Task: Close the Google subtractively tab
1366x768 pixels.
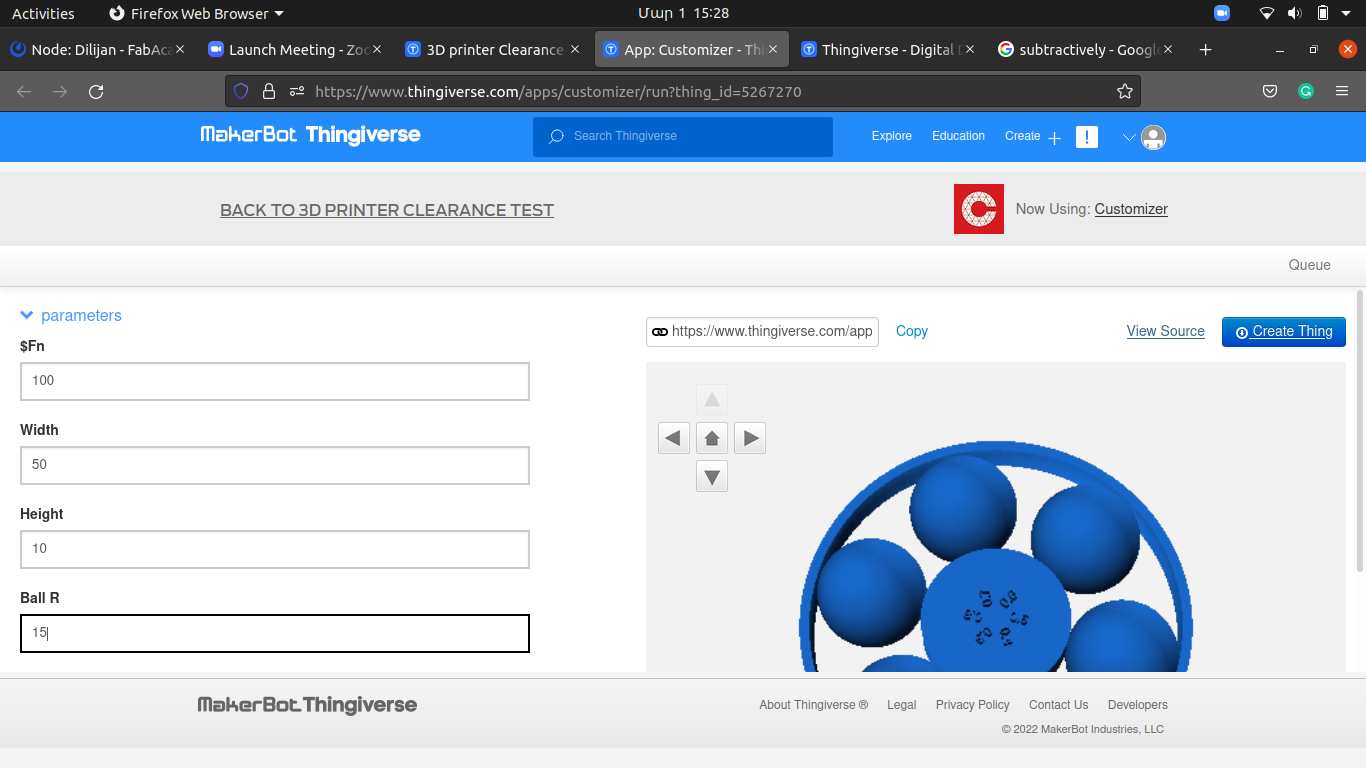Action: pos(1167,49)
